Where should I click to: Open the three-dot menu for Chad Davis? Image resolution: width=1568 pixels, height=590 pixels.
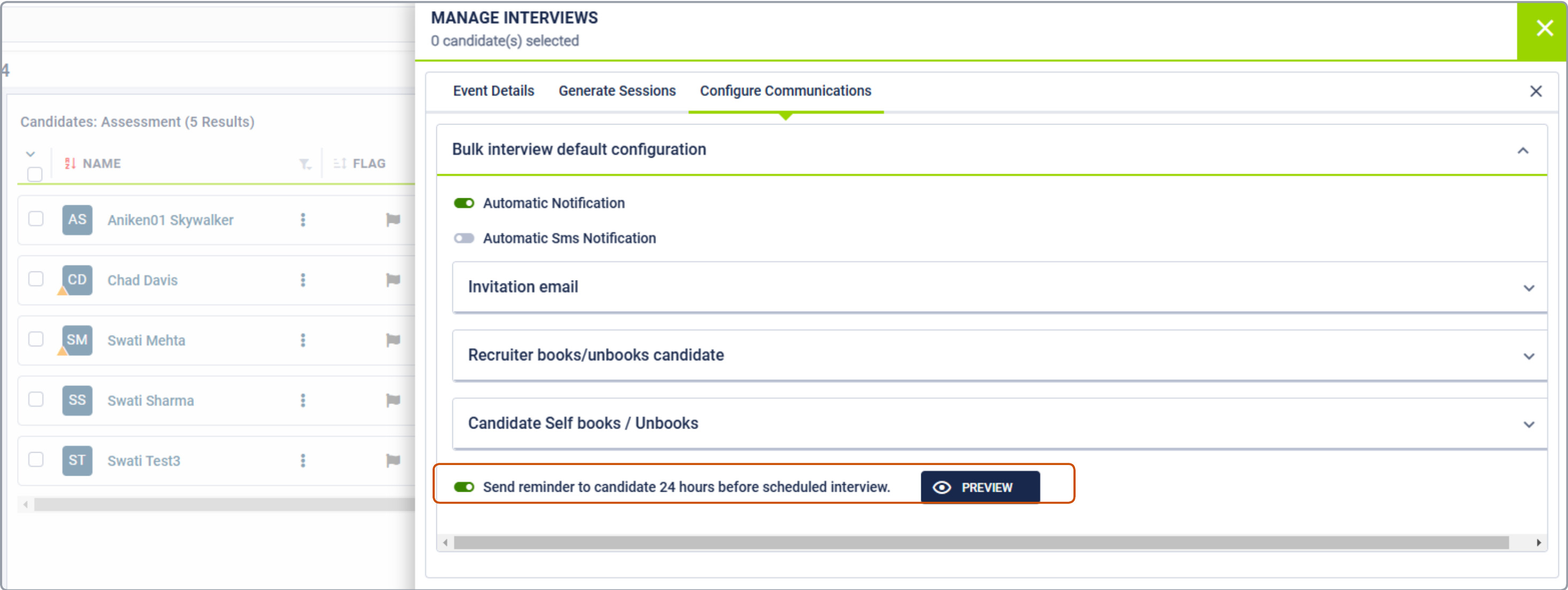point(302,280)
